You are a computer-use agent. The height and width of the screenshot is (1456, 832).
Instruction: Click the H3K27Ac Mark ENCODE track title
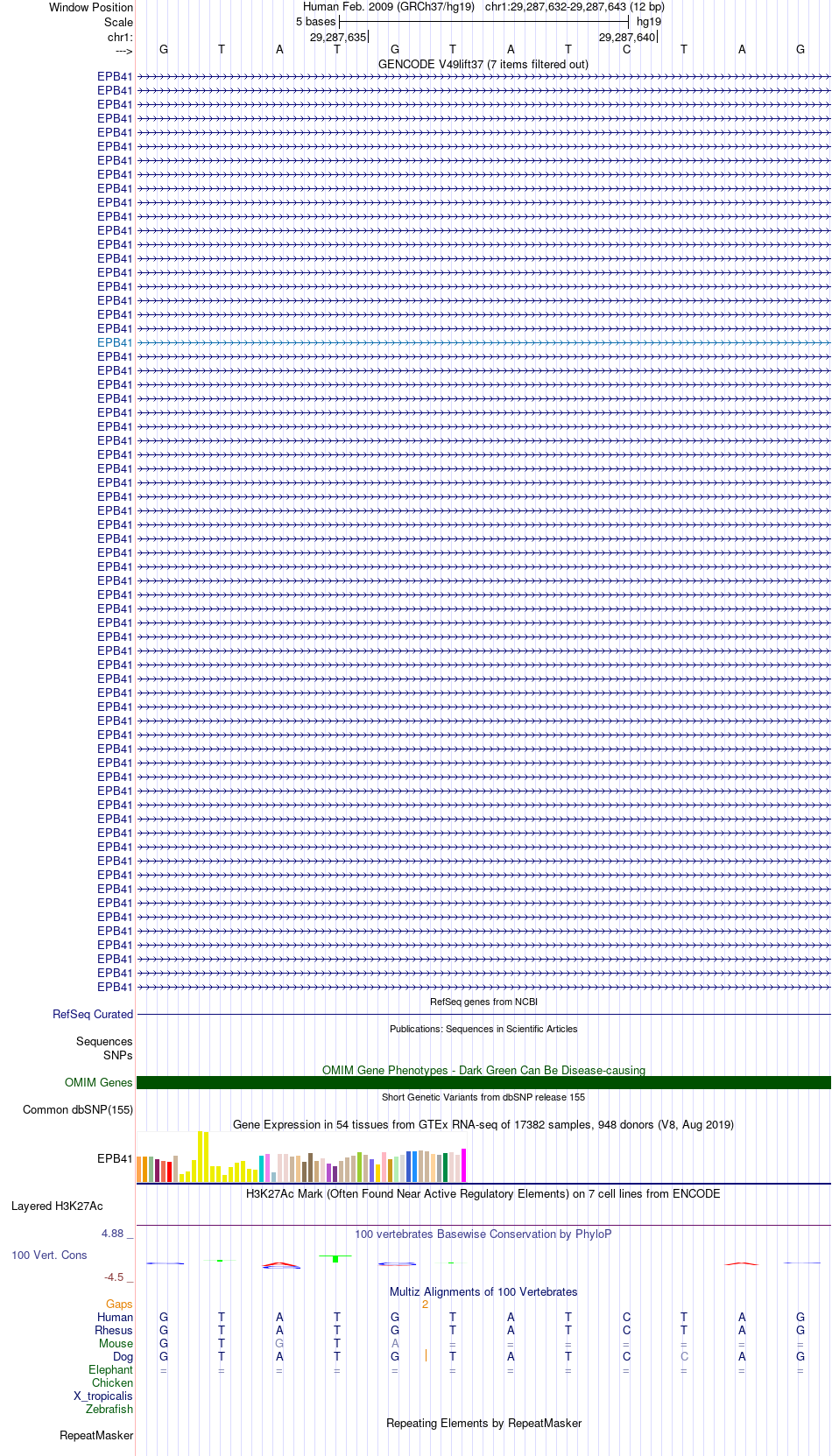point(483,1193)
